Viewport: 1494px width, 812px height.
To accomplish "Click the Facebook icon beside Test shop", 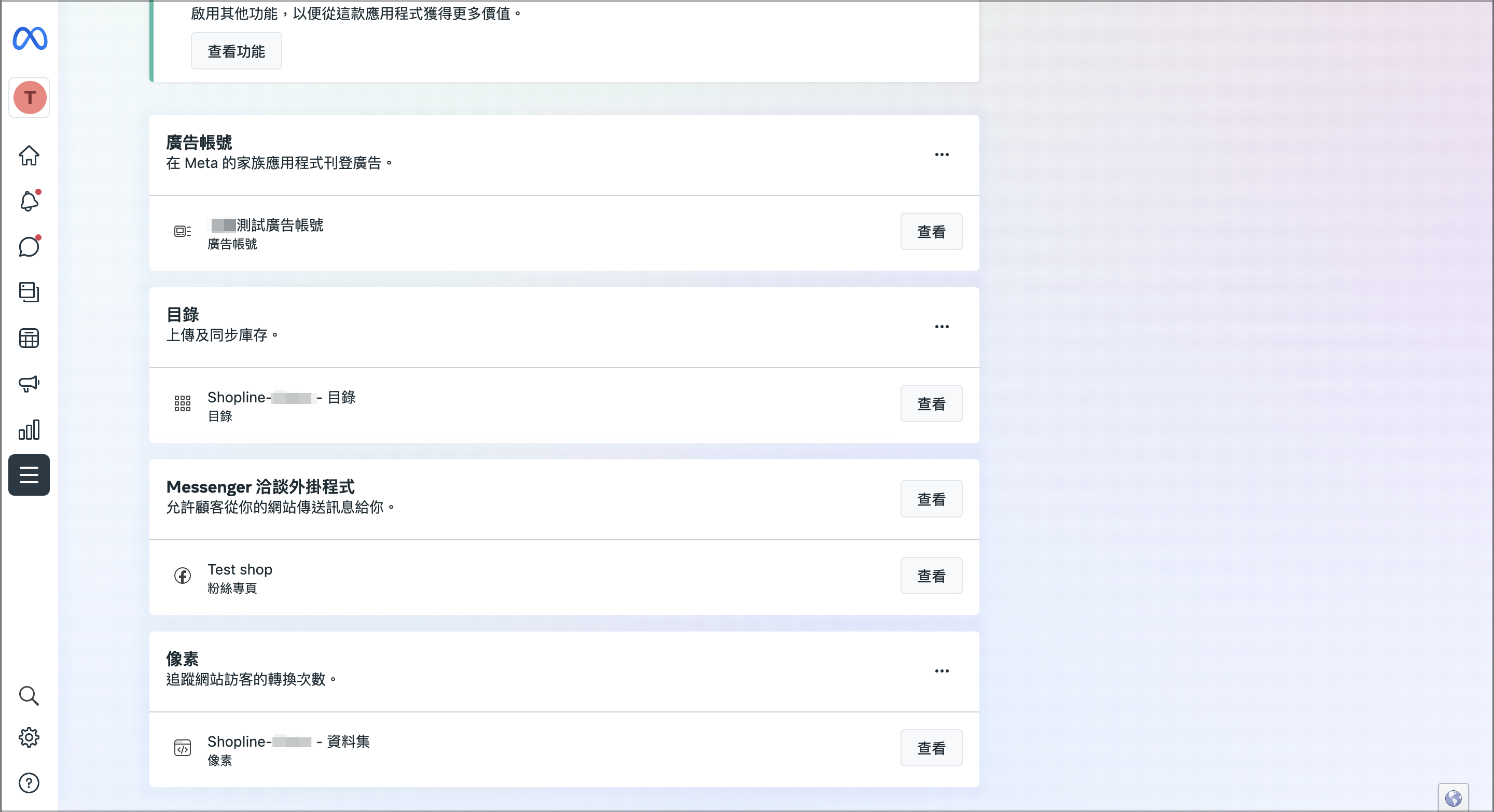I will (x=183, y=576).
